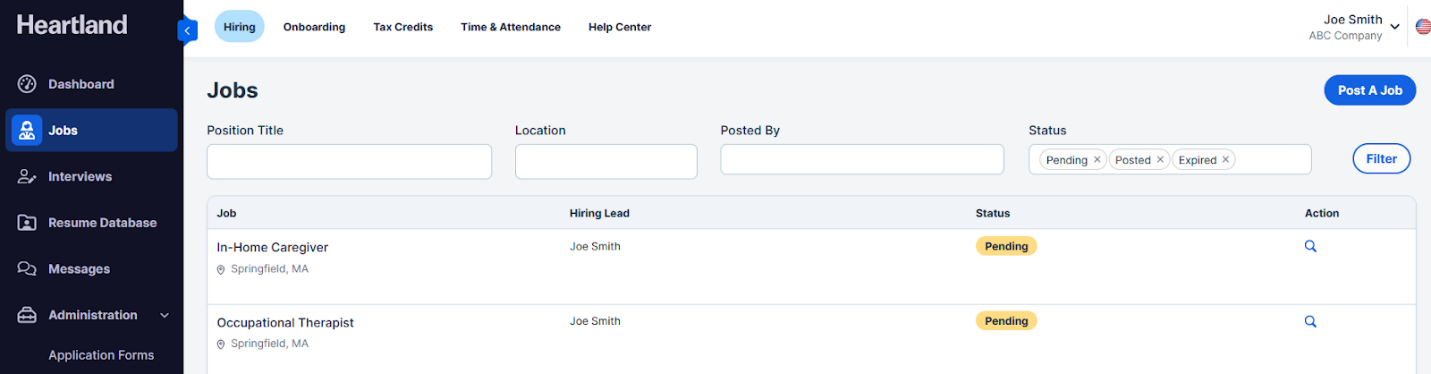1431x374 pixels.
Task: Switch to the Onboarding tab
Action: (314, 27)
